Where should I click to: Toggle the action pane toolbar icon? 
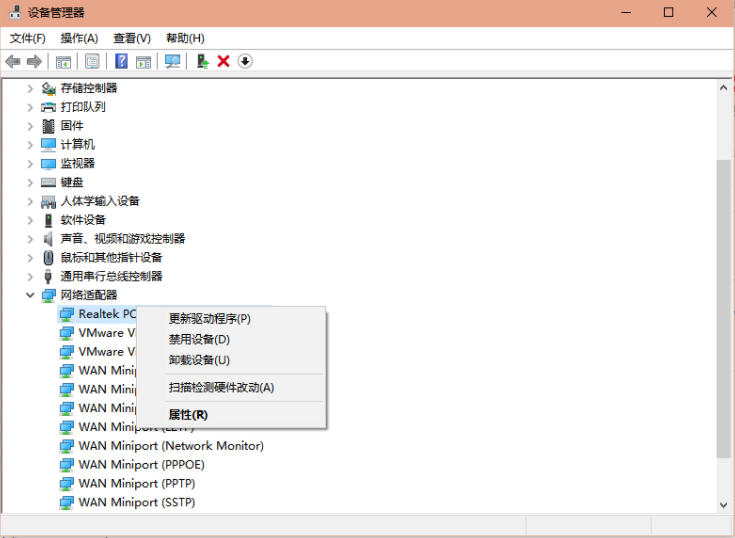click(x=143, y=61)
